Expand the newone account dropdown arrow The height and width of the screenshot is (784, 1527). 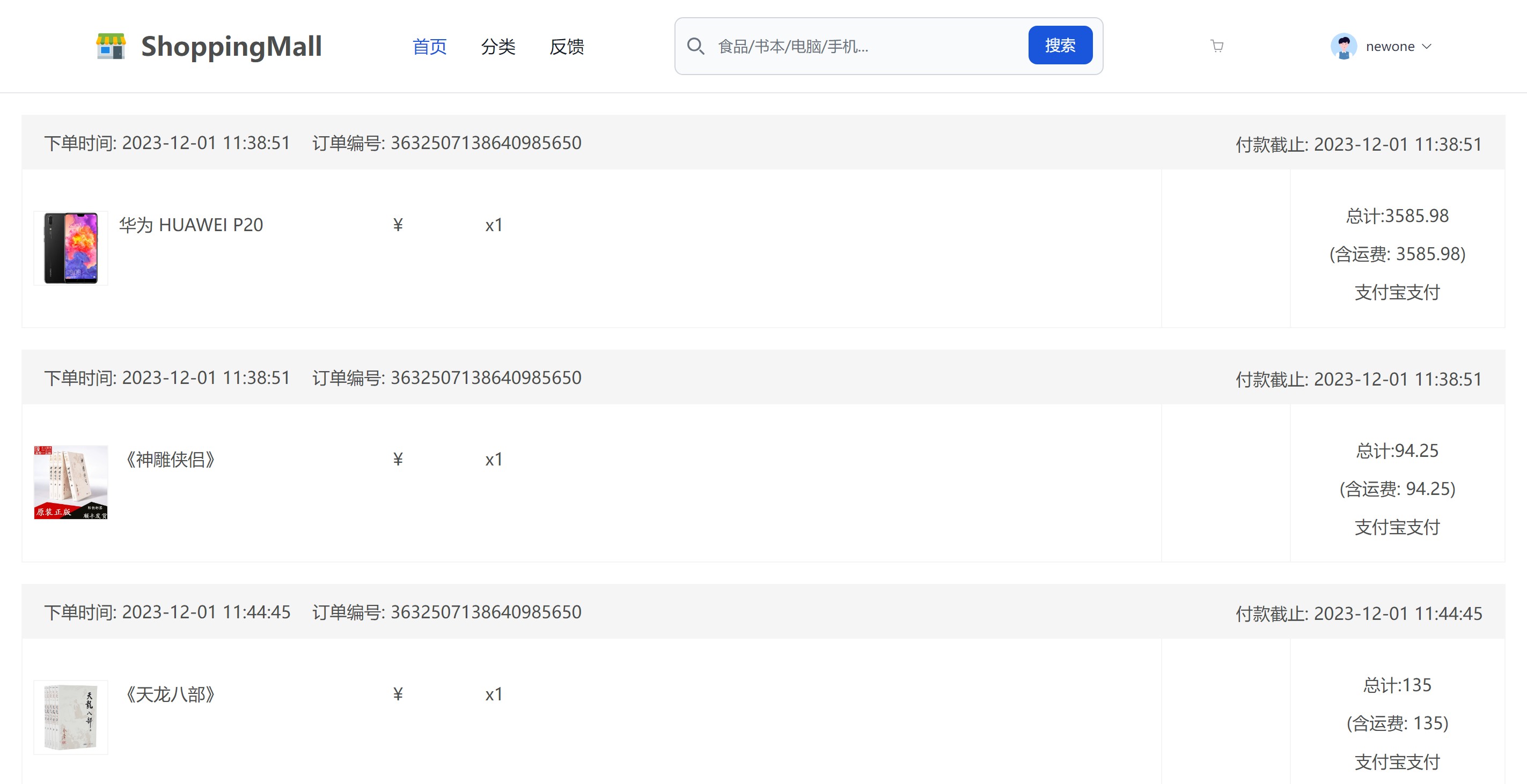[1427, 46]
